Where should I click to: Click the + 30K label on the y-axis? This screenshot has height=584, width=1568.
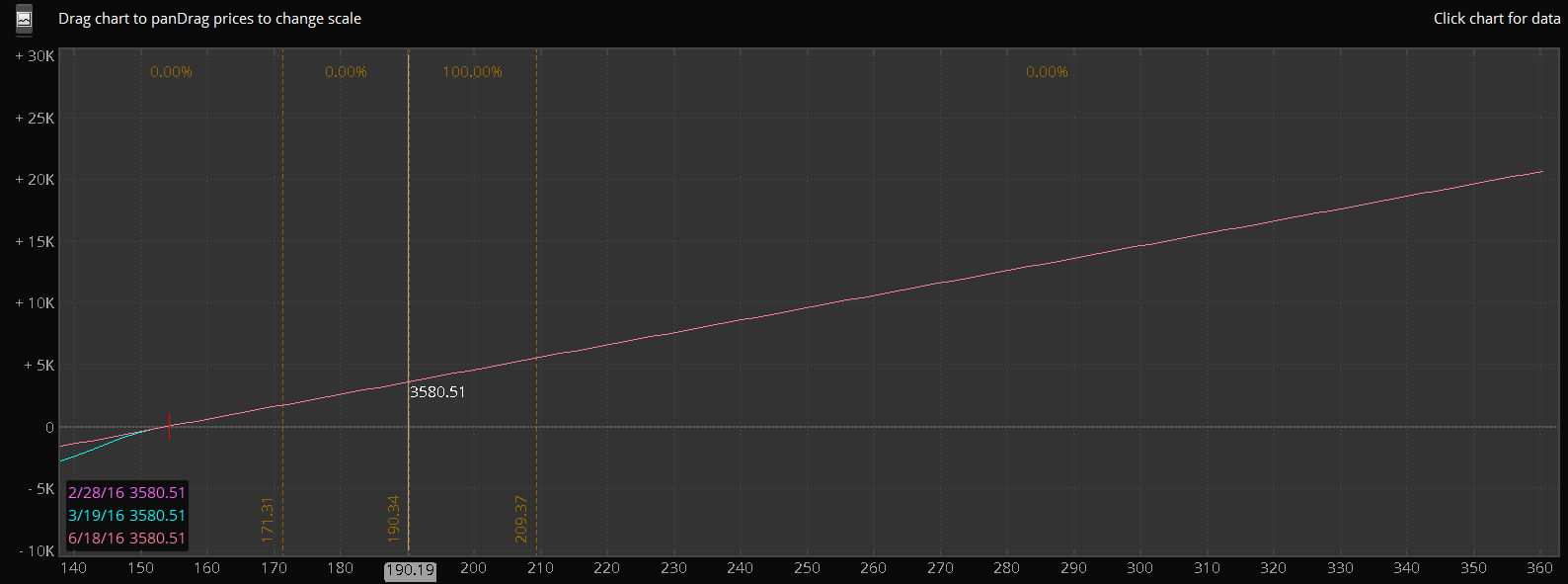[35, 56]
